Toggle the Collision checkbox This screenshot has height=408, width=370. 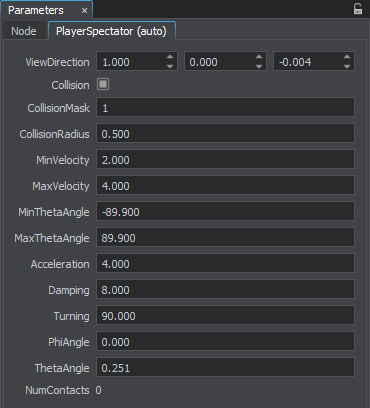click(x=103, y=84)
